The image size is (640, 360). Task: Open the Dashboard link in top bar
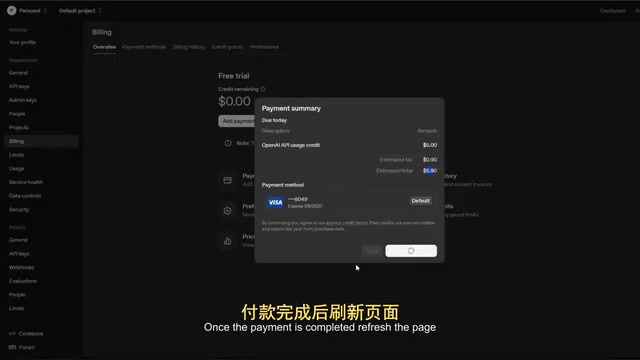coord(613,11)
